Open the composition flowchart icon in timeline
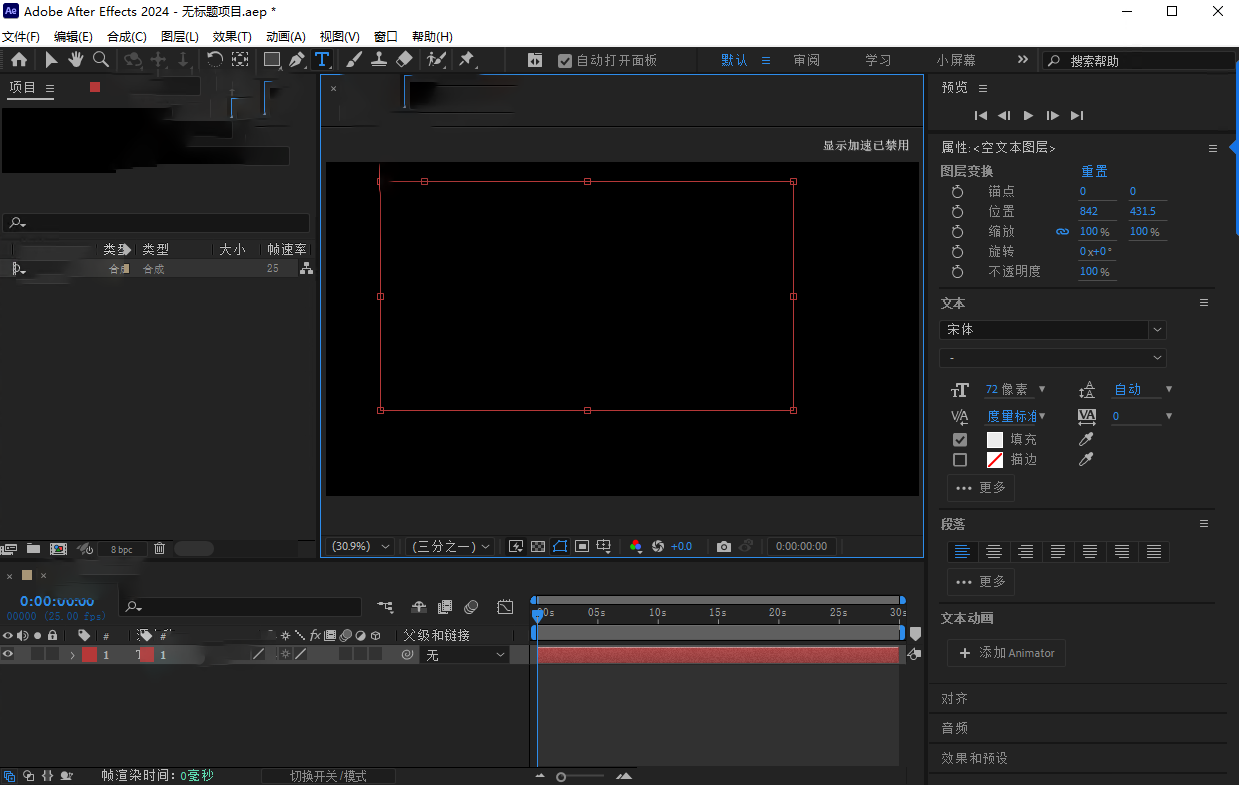Screen dimensions: 1239x785 (x=385, y=606)
